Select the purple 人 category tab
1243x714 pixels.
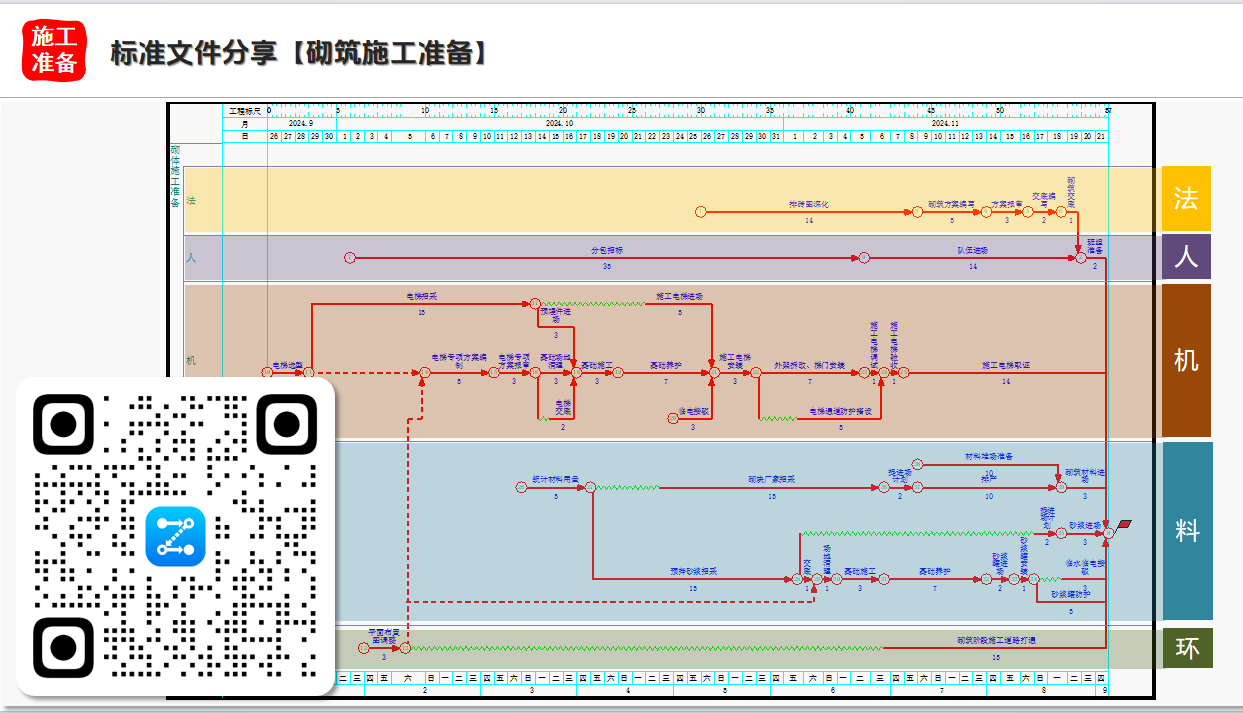click(1186, 257)
